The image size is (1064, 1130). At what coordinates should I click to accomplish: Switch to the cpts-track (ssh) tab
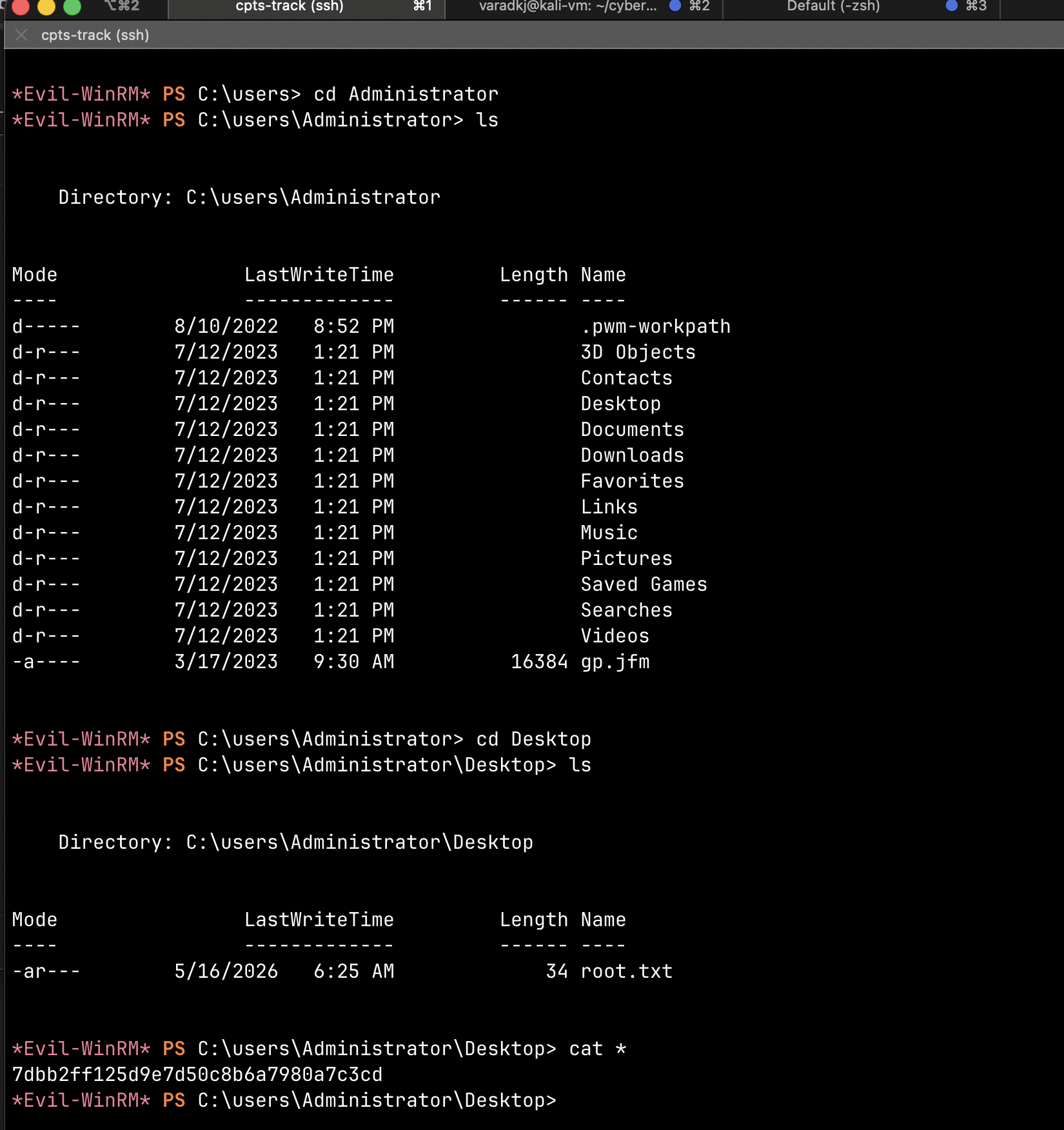click(x=306, y=6)
